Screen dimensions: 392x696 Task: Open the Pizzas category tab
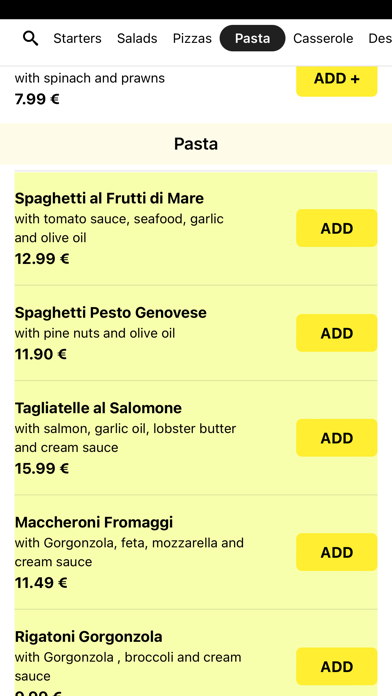tap(192, 39)
